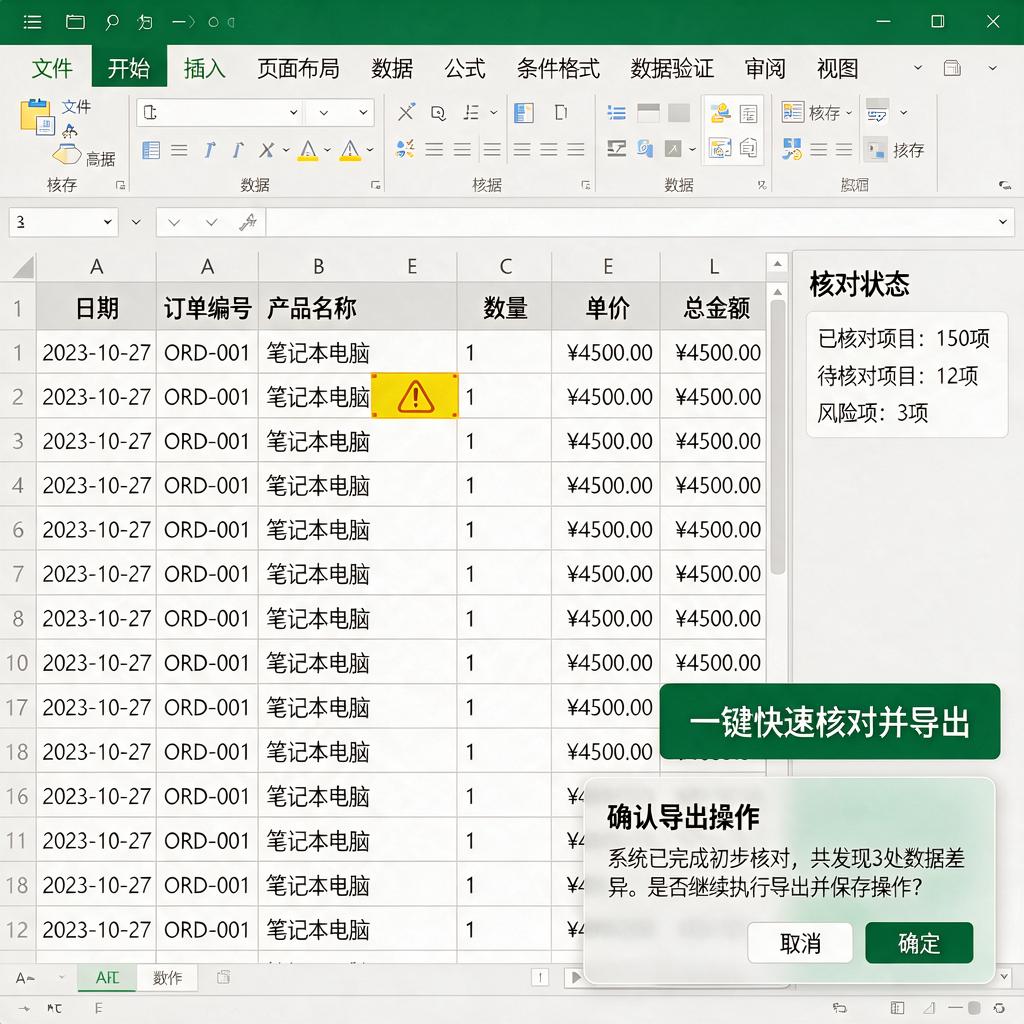The image size is (1024, 1024).
Task: Click the gray square arrow icon
Action: pyautogui.click(x=673, y=149)
